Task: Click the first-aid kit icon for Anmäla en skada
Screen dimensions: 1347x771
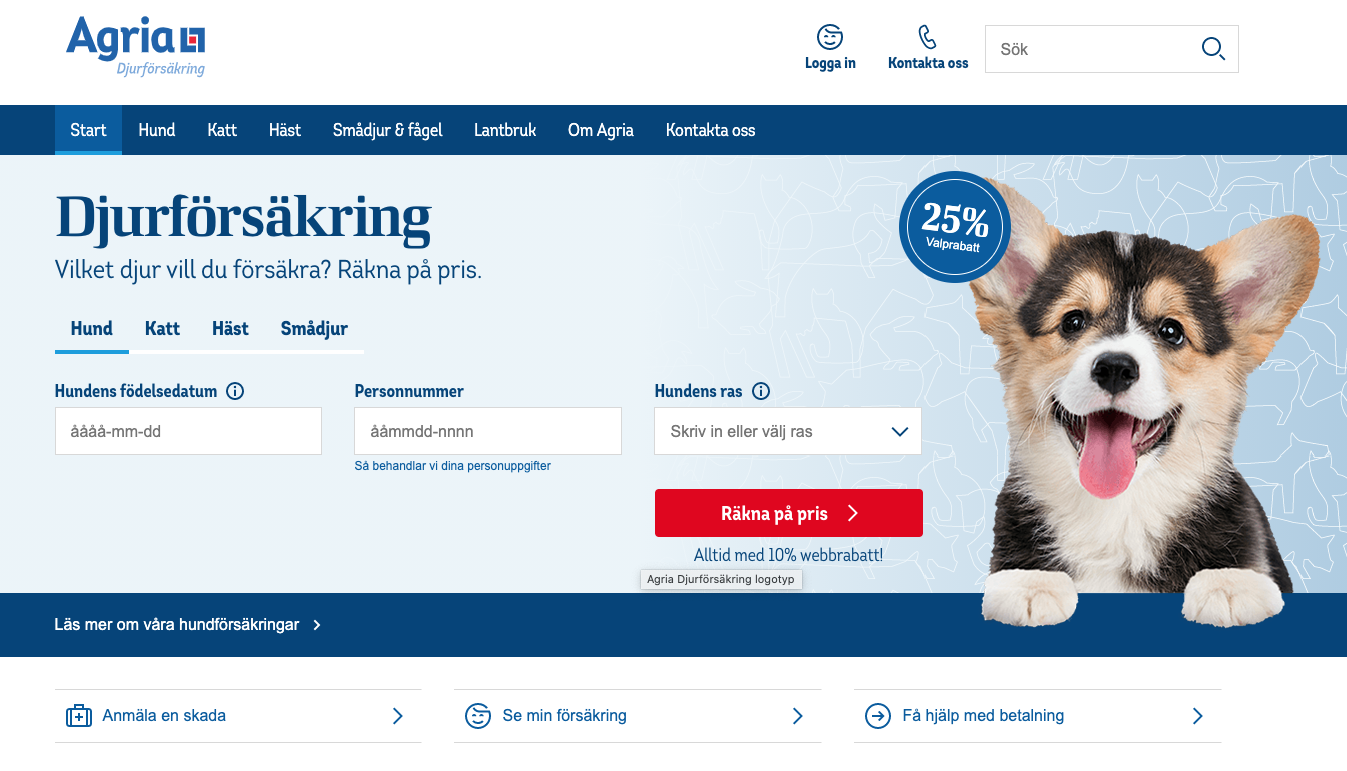Action: tap(79, 716)
